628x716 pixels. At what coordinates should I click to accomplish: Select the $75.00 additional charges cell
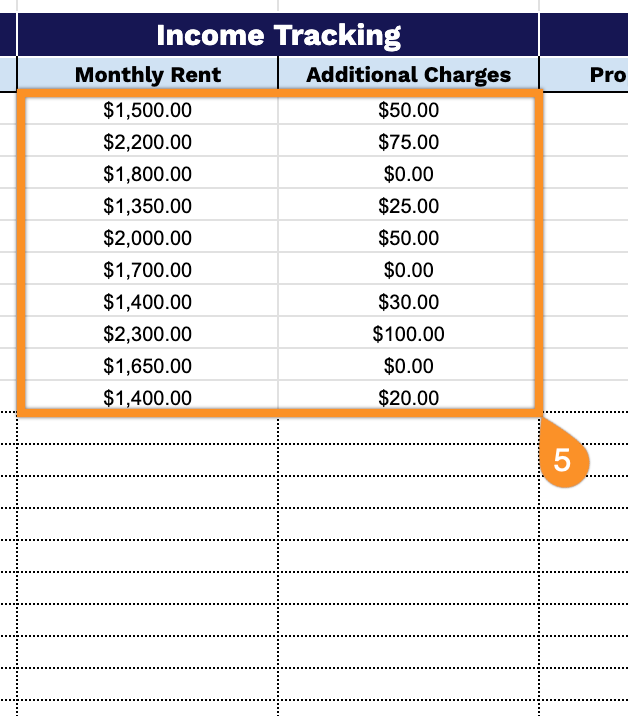click(408, 142)
